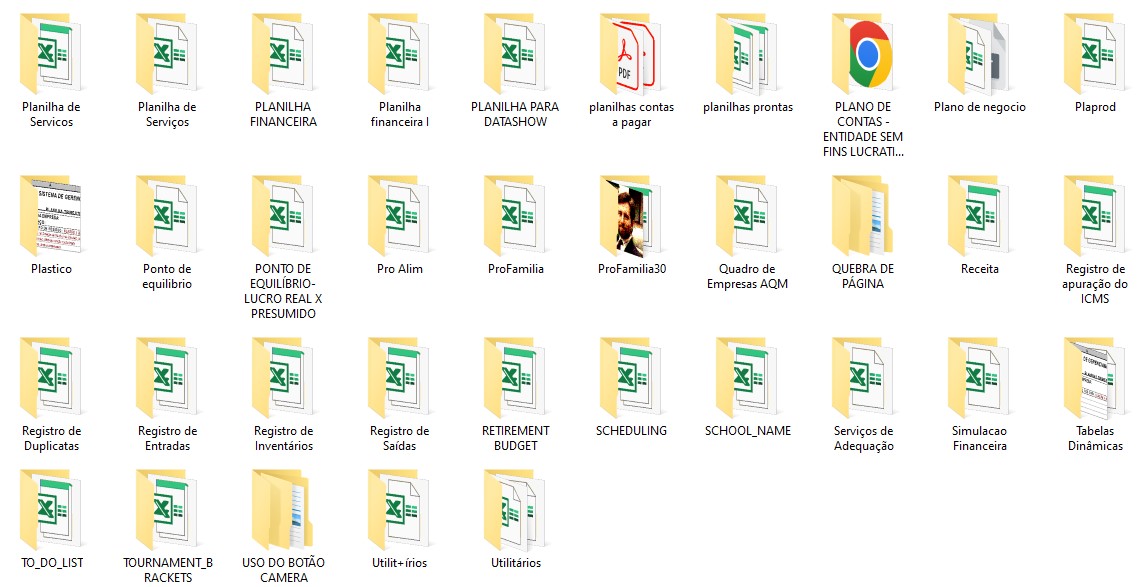
Task: Select the TOURNAMENT_BRACKETS folder icon
Action: (168, 508)
